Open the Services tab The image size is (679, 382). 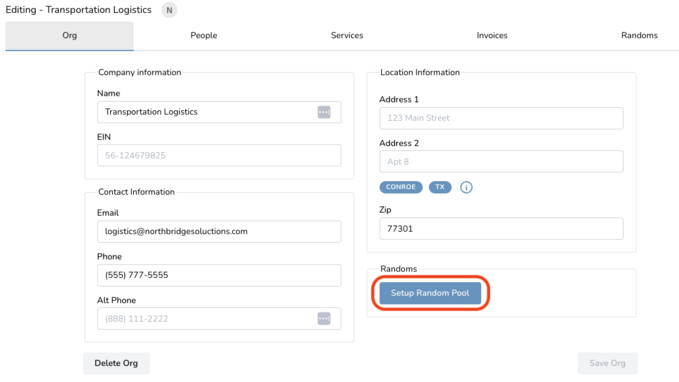(347, 36)
